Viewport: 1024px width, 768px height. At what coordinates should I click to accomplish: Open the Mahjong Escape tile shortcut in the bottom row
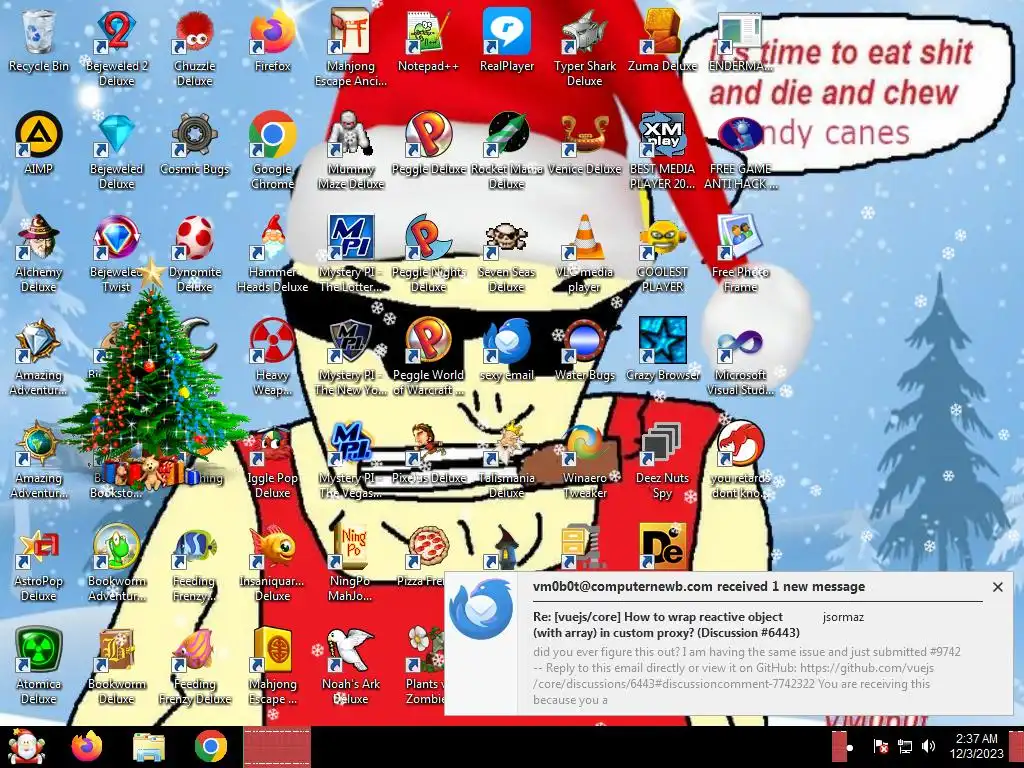pos(272,666)
